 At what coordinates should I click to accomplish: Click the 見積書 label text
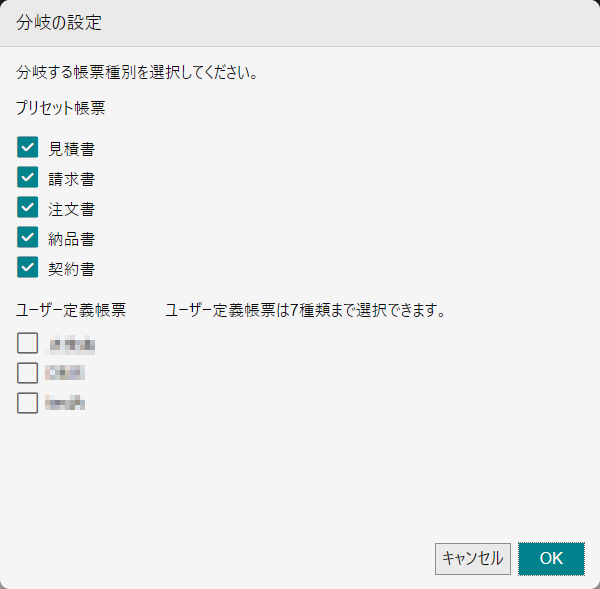point(72,149)
